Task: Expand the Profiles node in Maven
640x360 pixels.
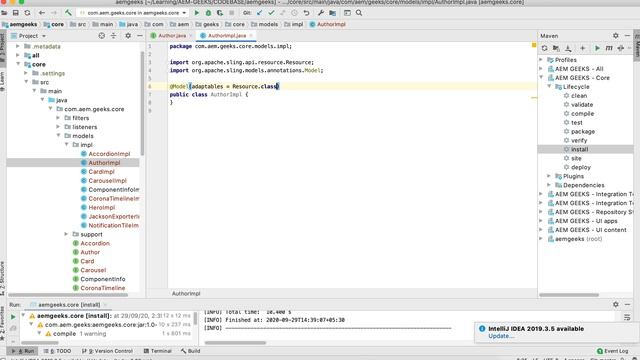Action: tap(541, 60)
